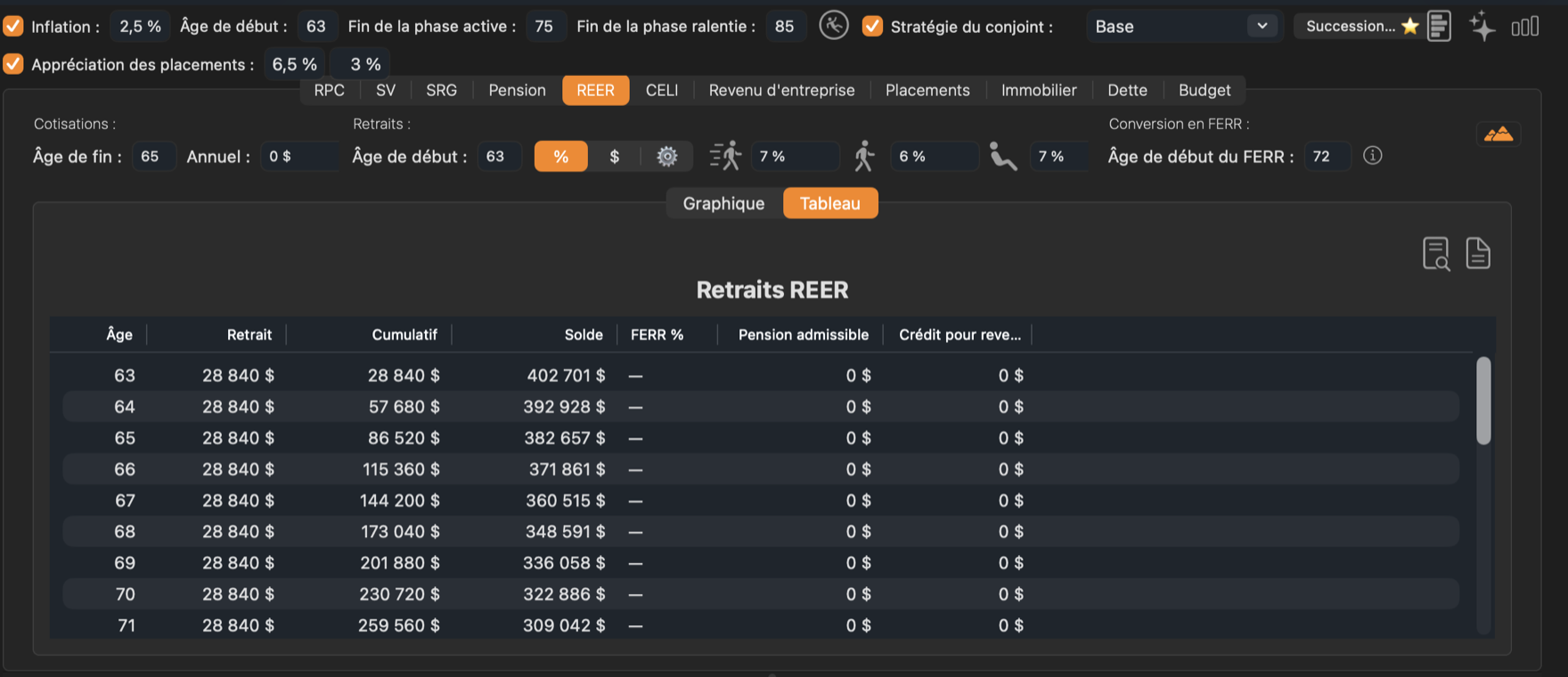Show the Graphique view

723,203
